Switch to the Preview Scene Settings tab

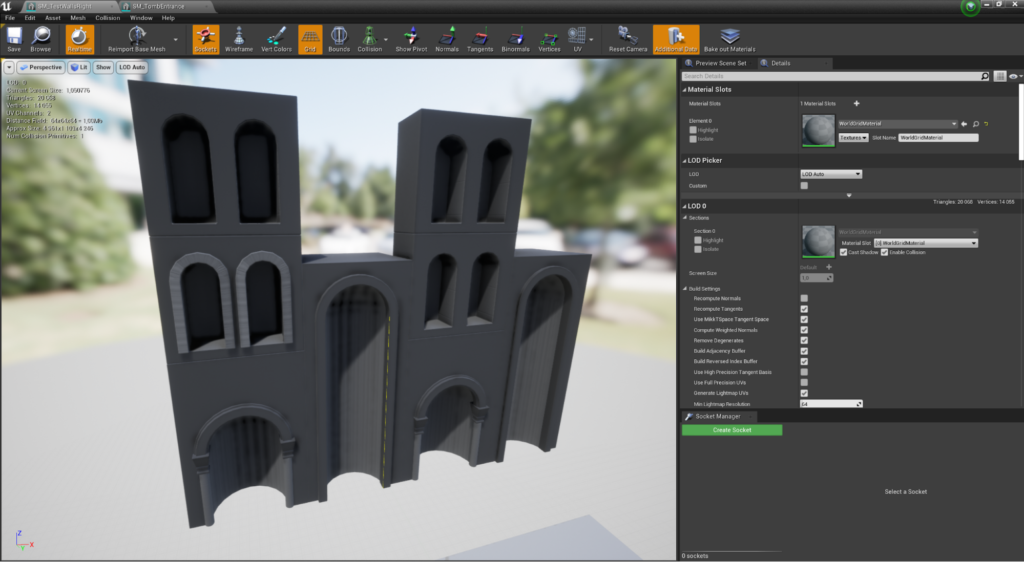718,63
